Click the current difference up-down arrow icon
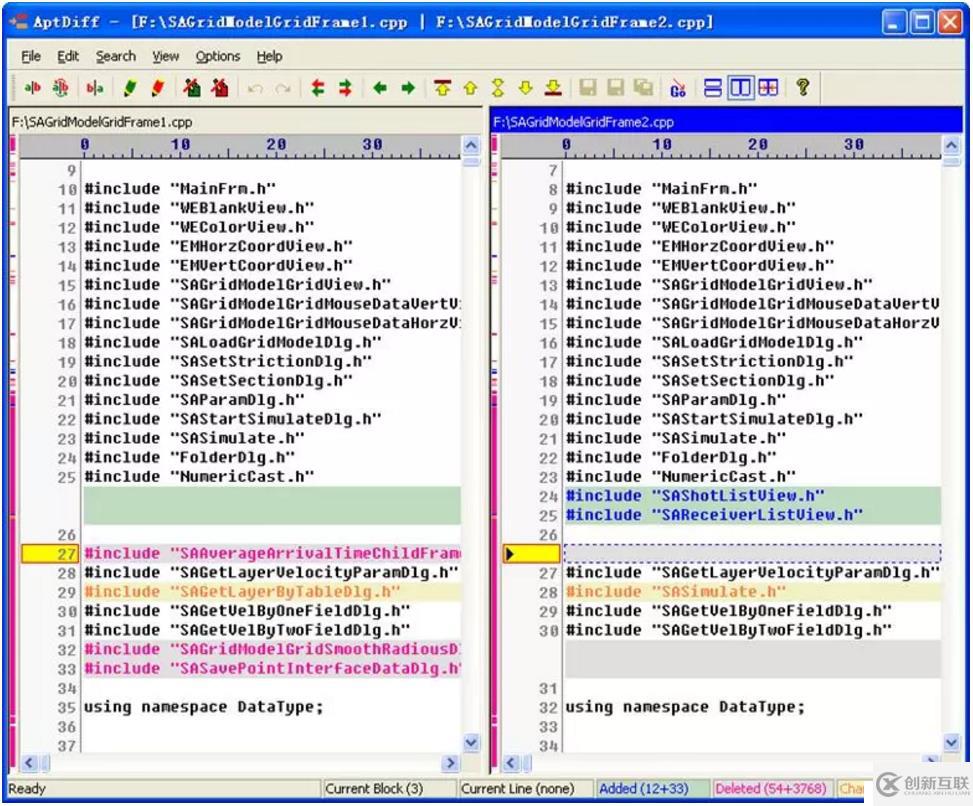Image resolution: width=973 pixels, height=806 pixels. click(498, 88)
